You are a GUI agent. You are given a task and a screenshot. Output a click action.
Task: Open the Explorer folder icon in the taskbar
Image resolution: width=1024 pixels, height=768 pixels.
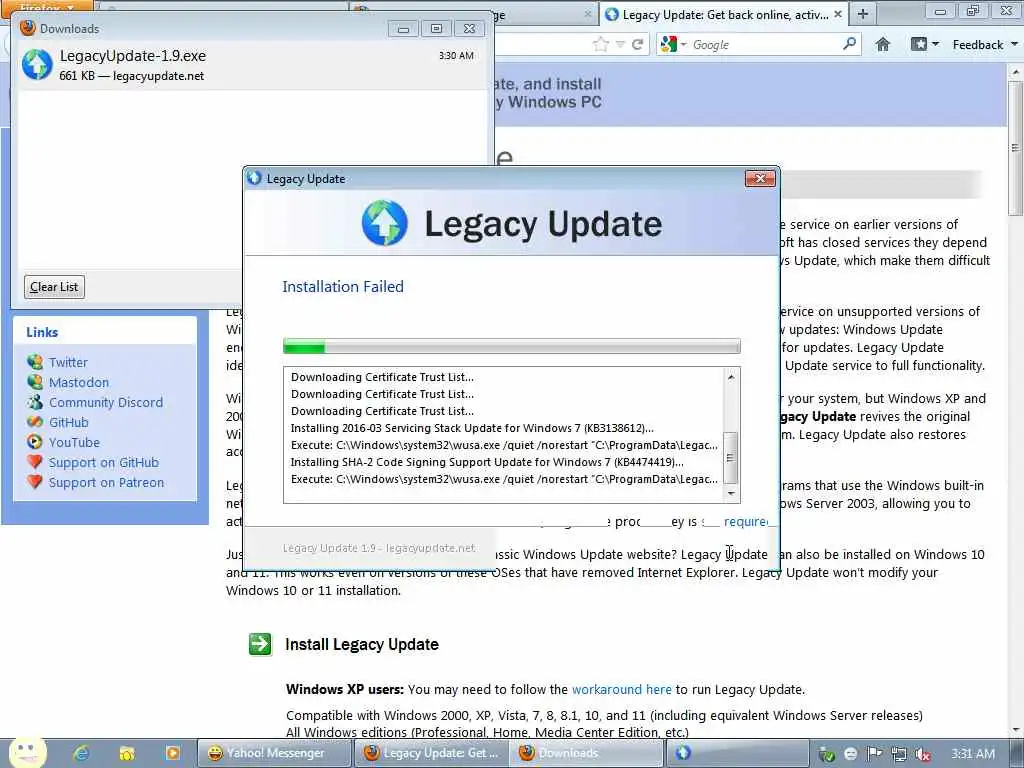tap(127, 754)
